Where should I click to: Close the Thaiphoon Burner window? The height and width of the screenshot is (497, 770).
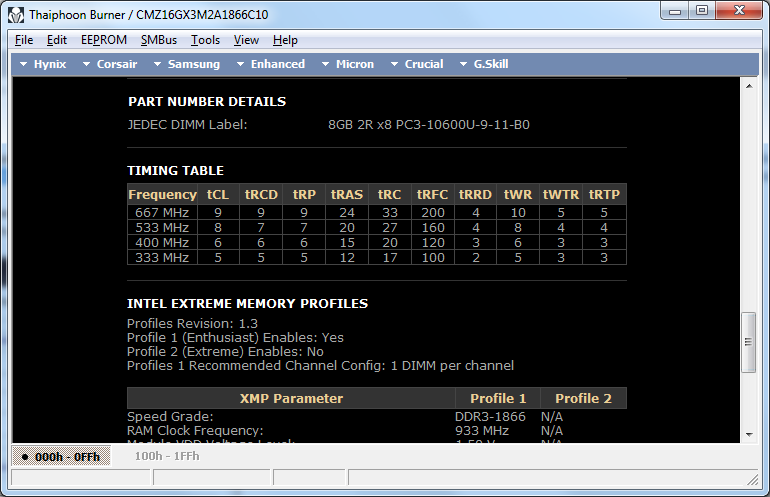tap(739, 11)
